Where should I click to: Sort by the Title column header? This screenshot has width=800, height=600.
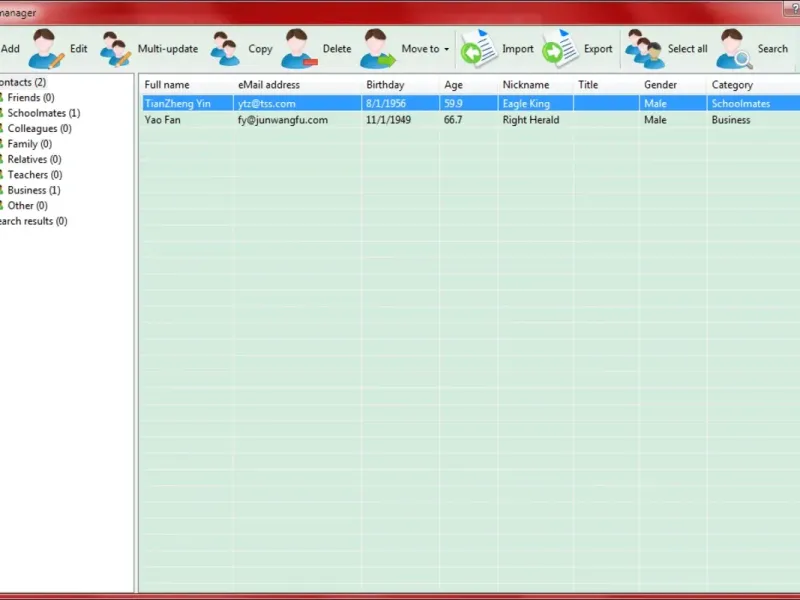(x=588, y=85)
